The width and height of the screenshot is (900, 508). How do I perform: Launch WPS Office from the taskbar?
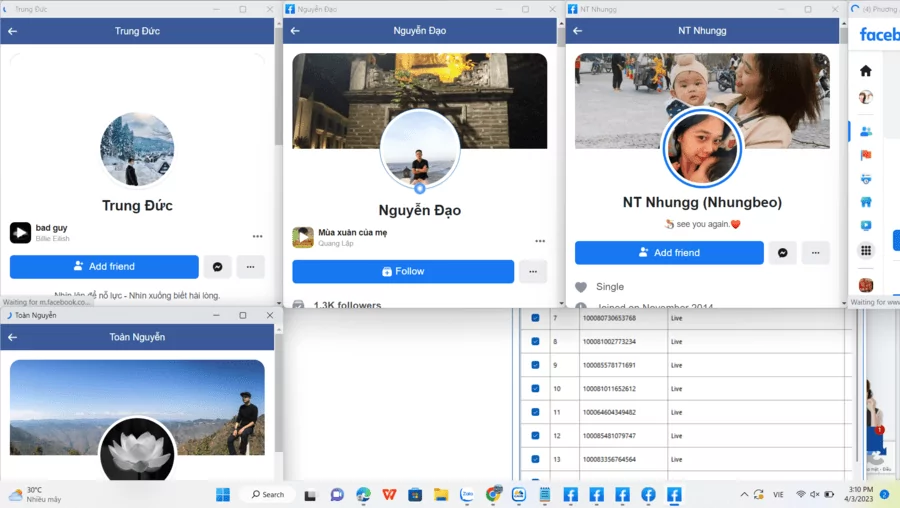pos(389,495)
